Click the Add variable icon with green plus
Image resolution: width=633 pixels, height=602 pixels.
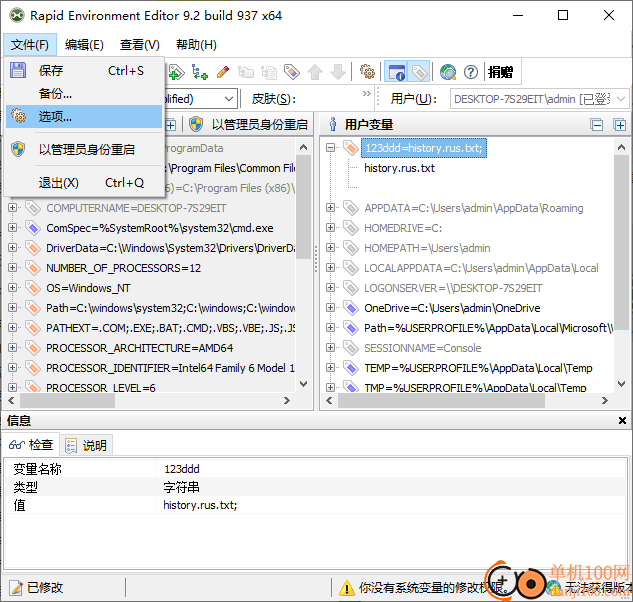176,72
